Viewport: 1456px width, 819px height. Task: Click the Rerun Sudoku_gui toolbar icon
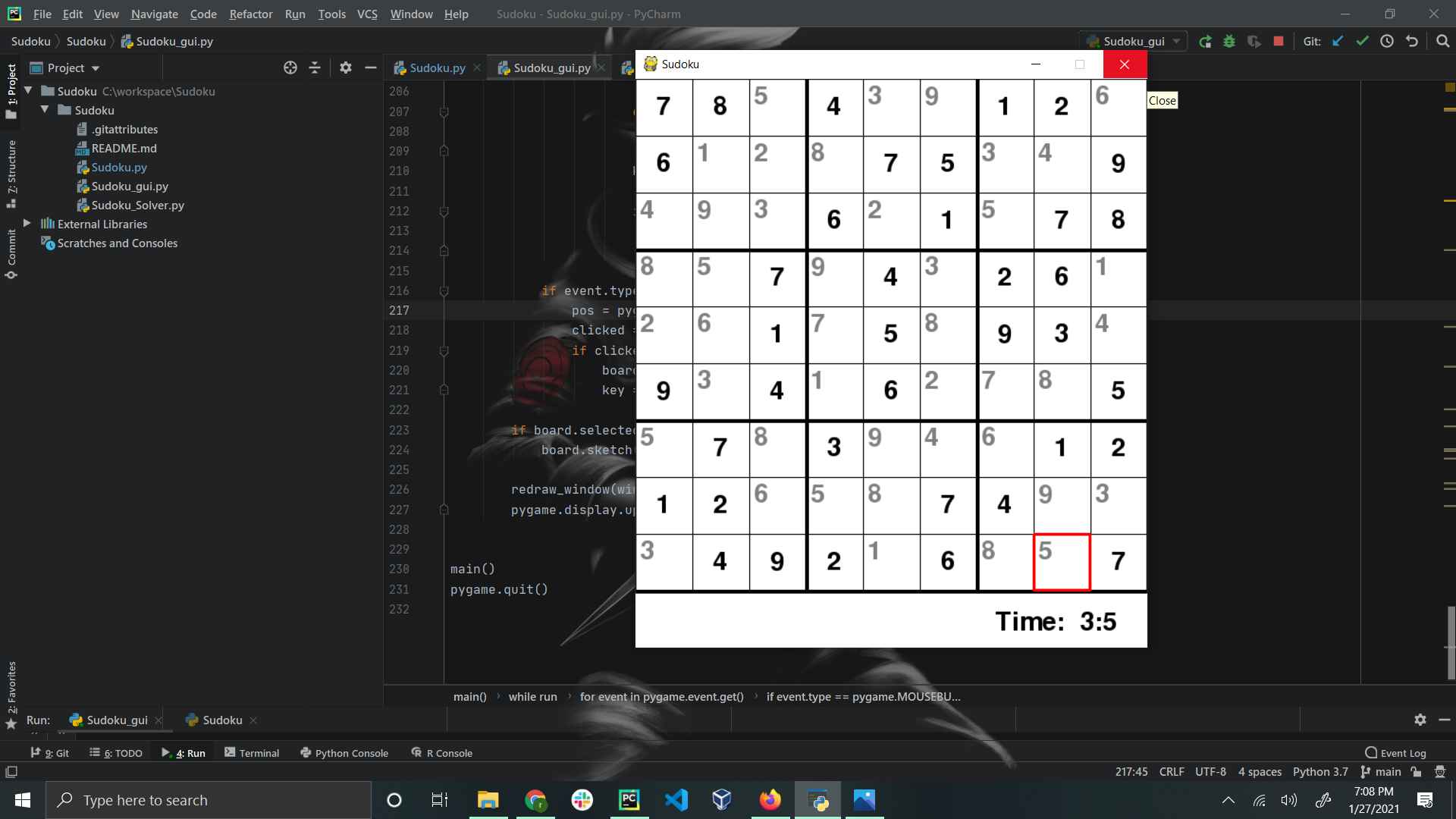1205,42
